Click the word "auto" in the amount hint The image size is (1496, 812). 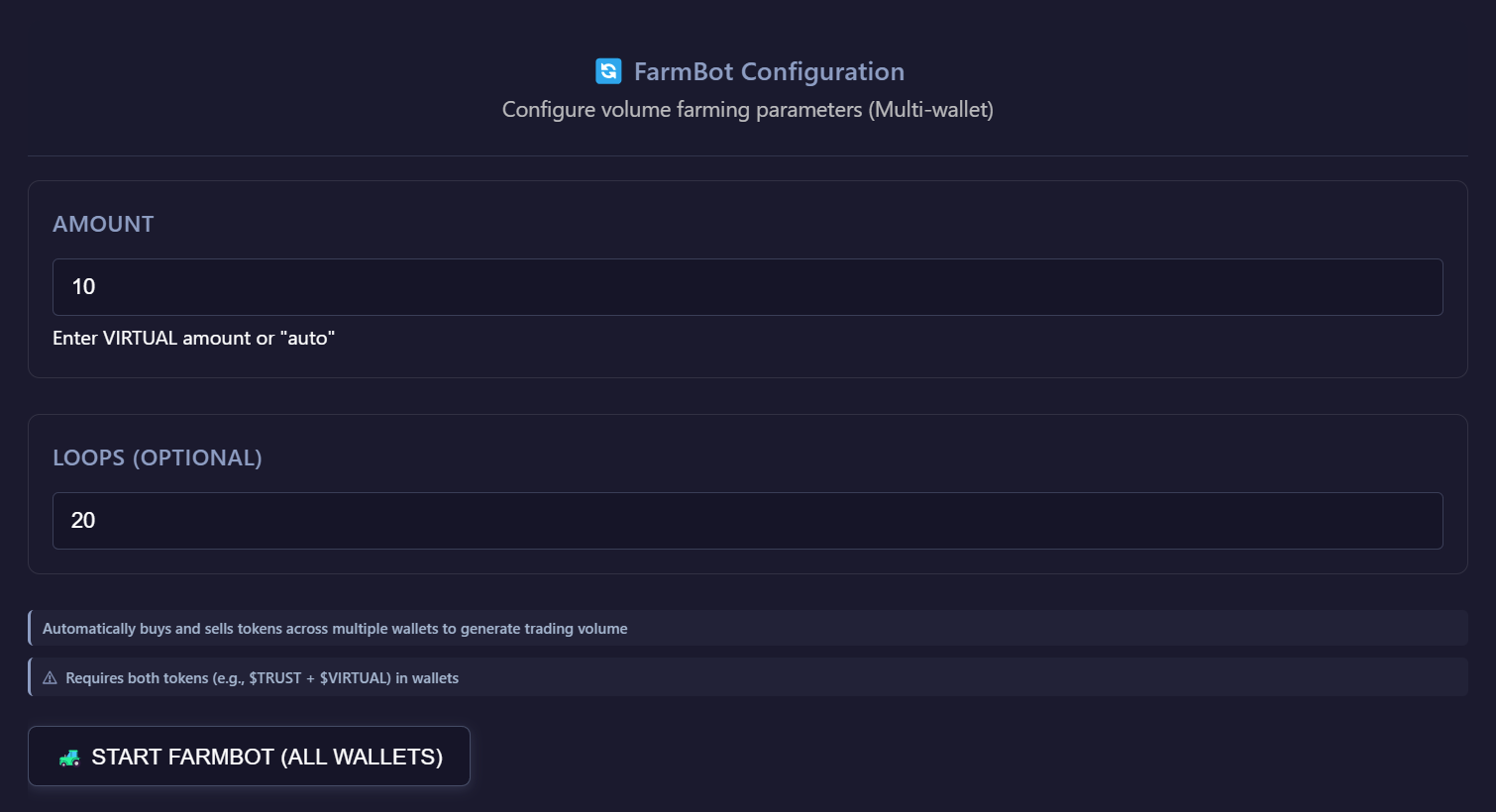click(x=310, y=339)
